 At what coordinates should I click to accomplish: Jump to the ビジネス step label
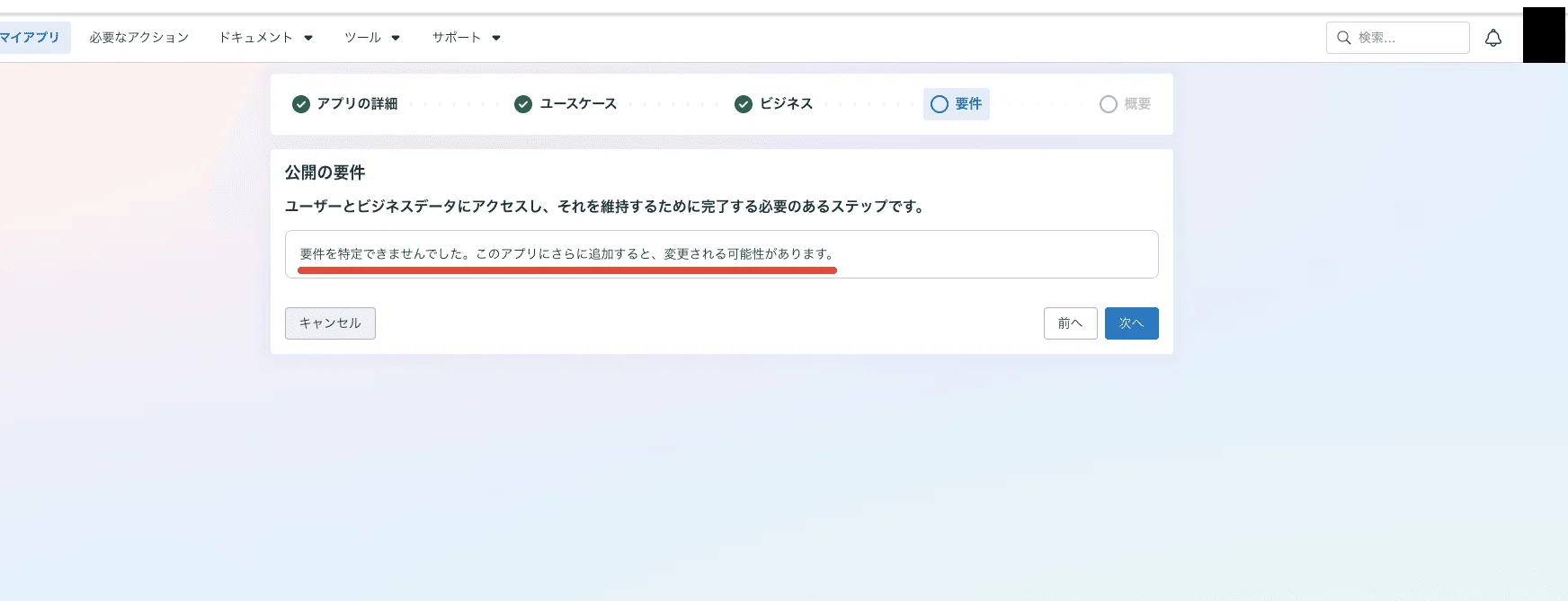pos(786,104)
